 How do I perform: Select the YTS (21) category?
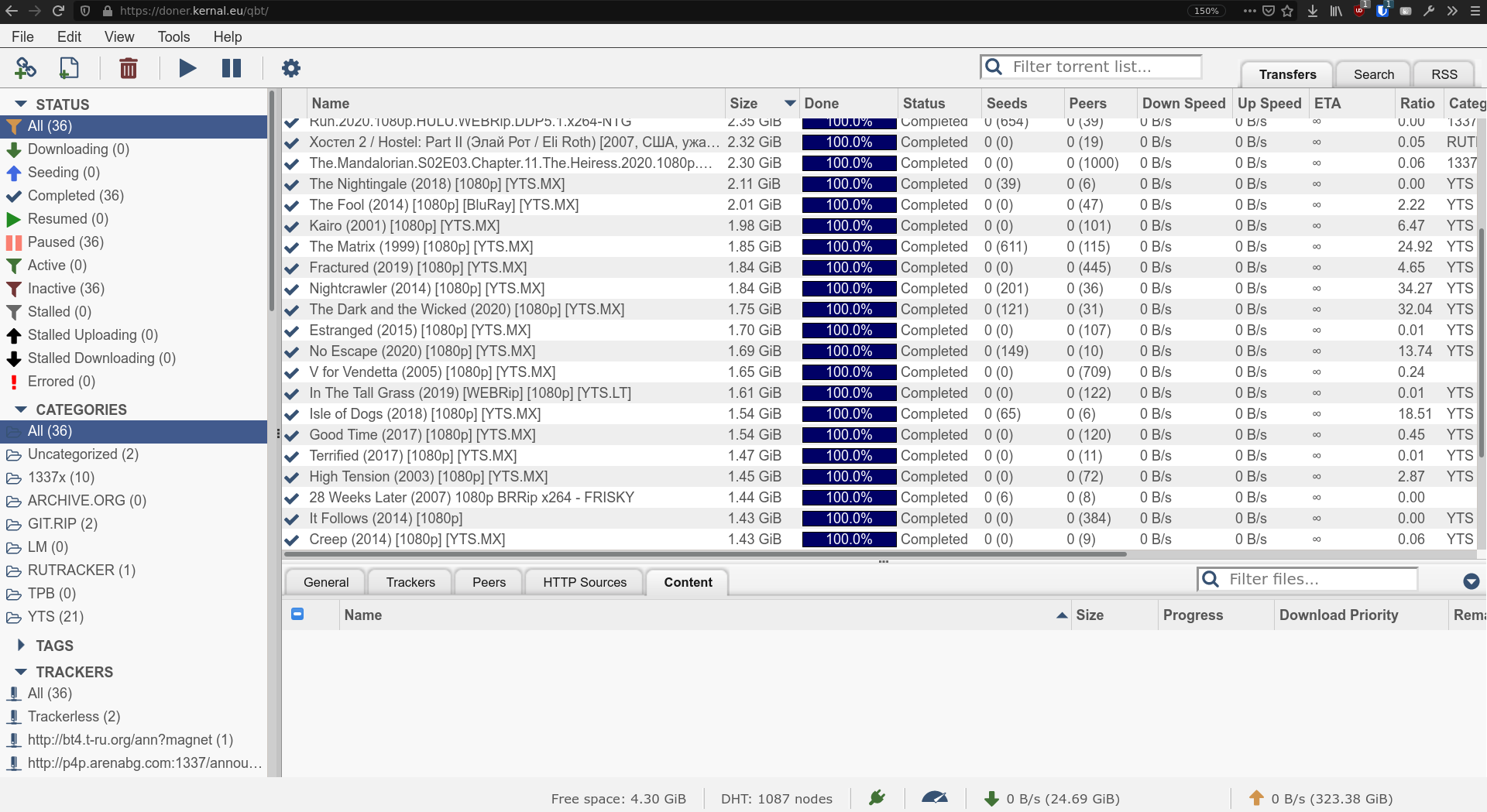(55, 616)
